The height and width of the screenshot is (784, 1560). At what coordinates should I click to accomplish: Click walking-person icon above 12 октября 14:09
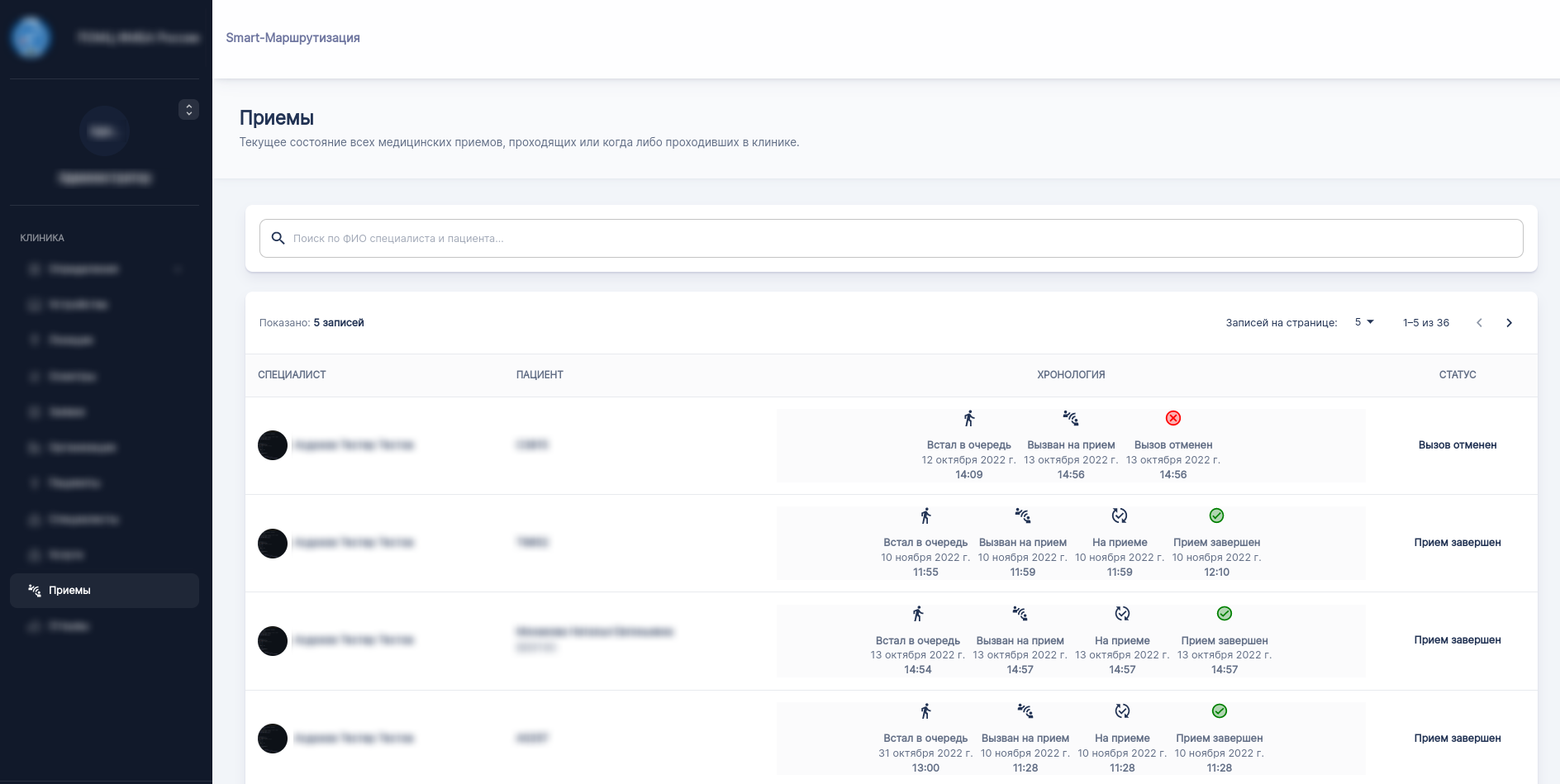(x=969, y=418)
